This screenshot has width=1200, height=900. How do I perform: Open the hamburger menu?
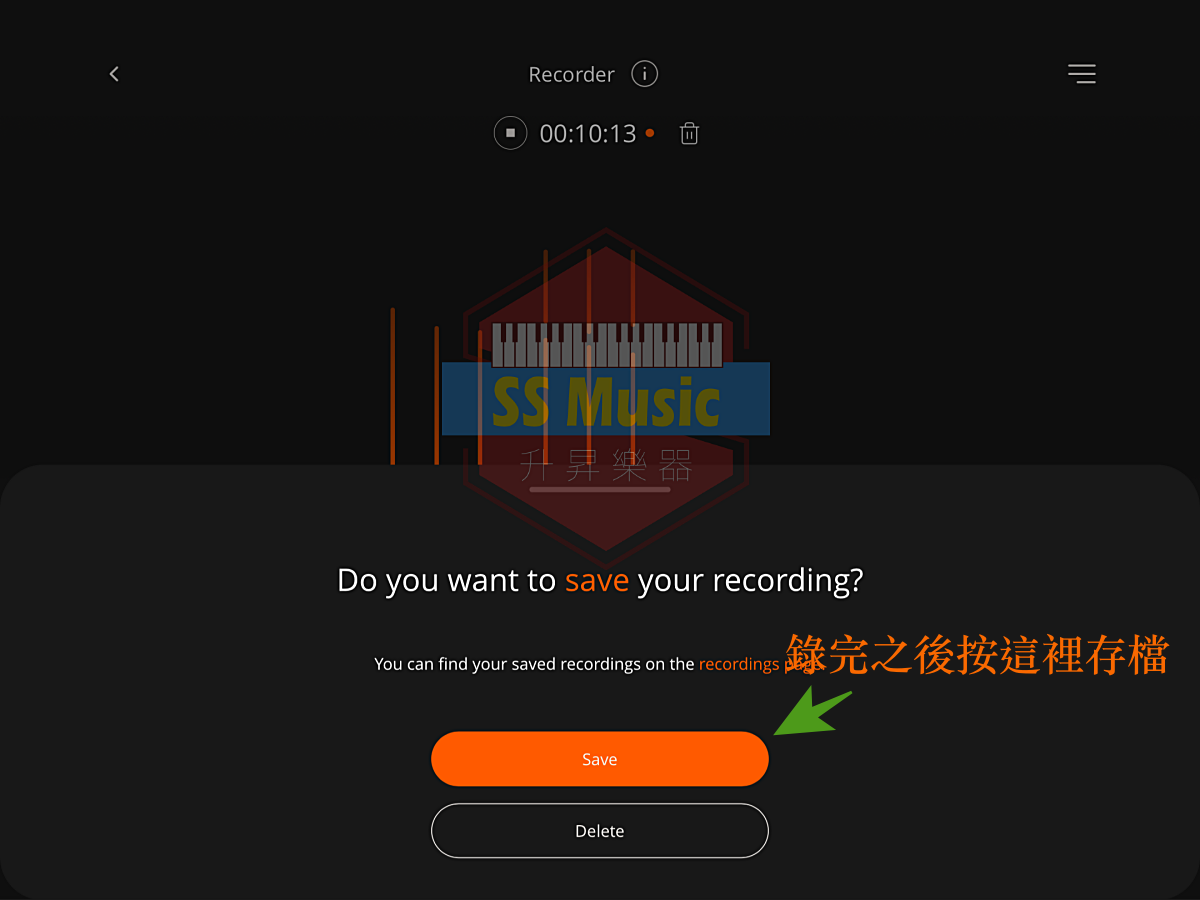[x=1081, y=74]
